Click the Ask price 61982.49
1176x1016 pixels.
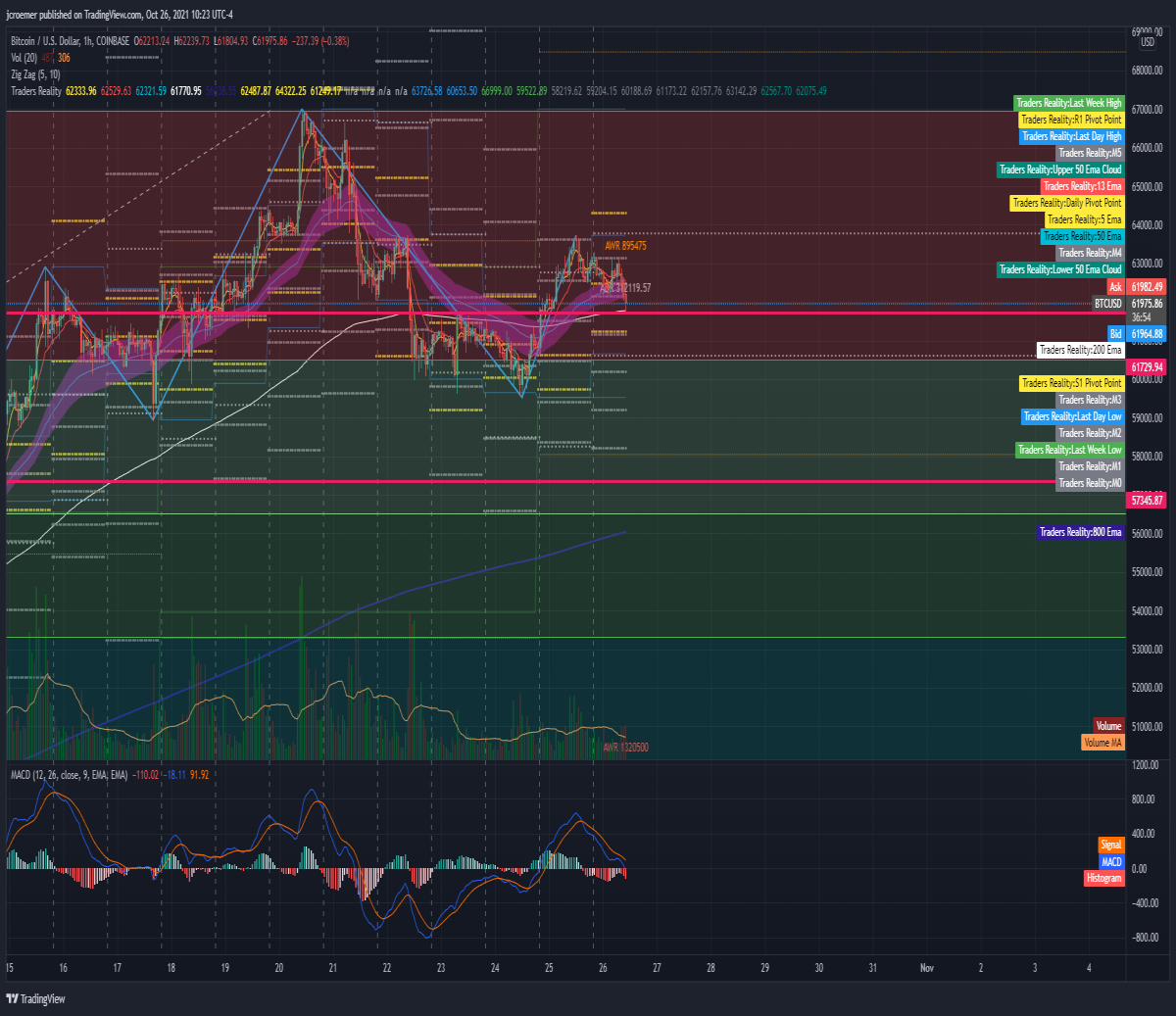pos(1147,287)
